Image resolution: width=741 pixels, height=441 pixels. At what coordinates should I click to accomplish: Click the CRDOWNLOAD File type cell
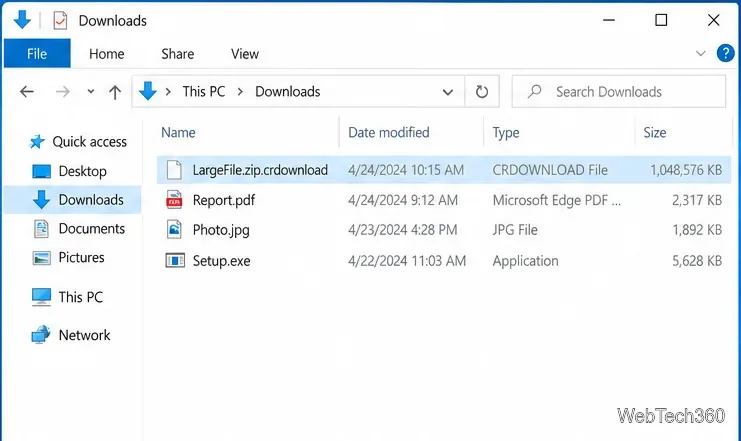550,170
